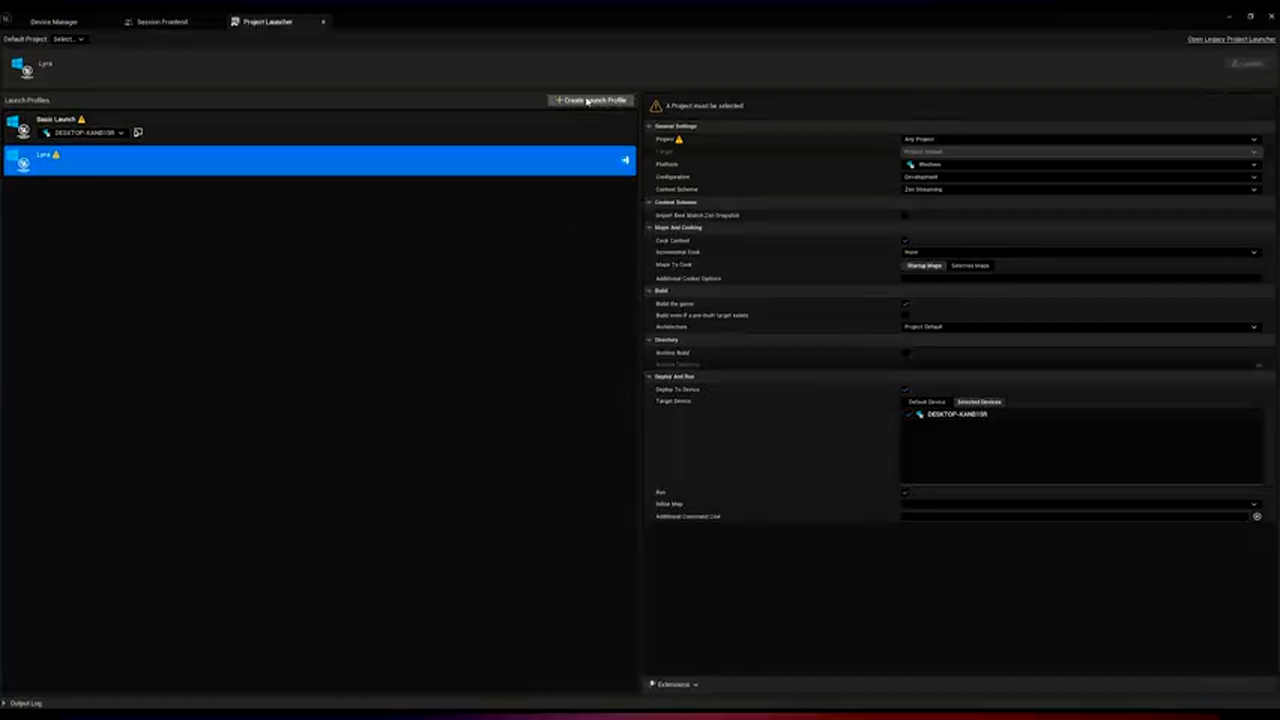Toggle the Archive Build checkbox

click(905, 352)
